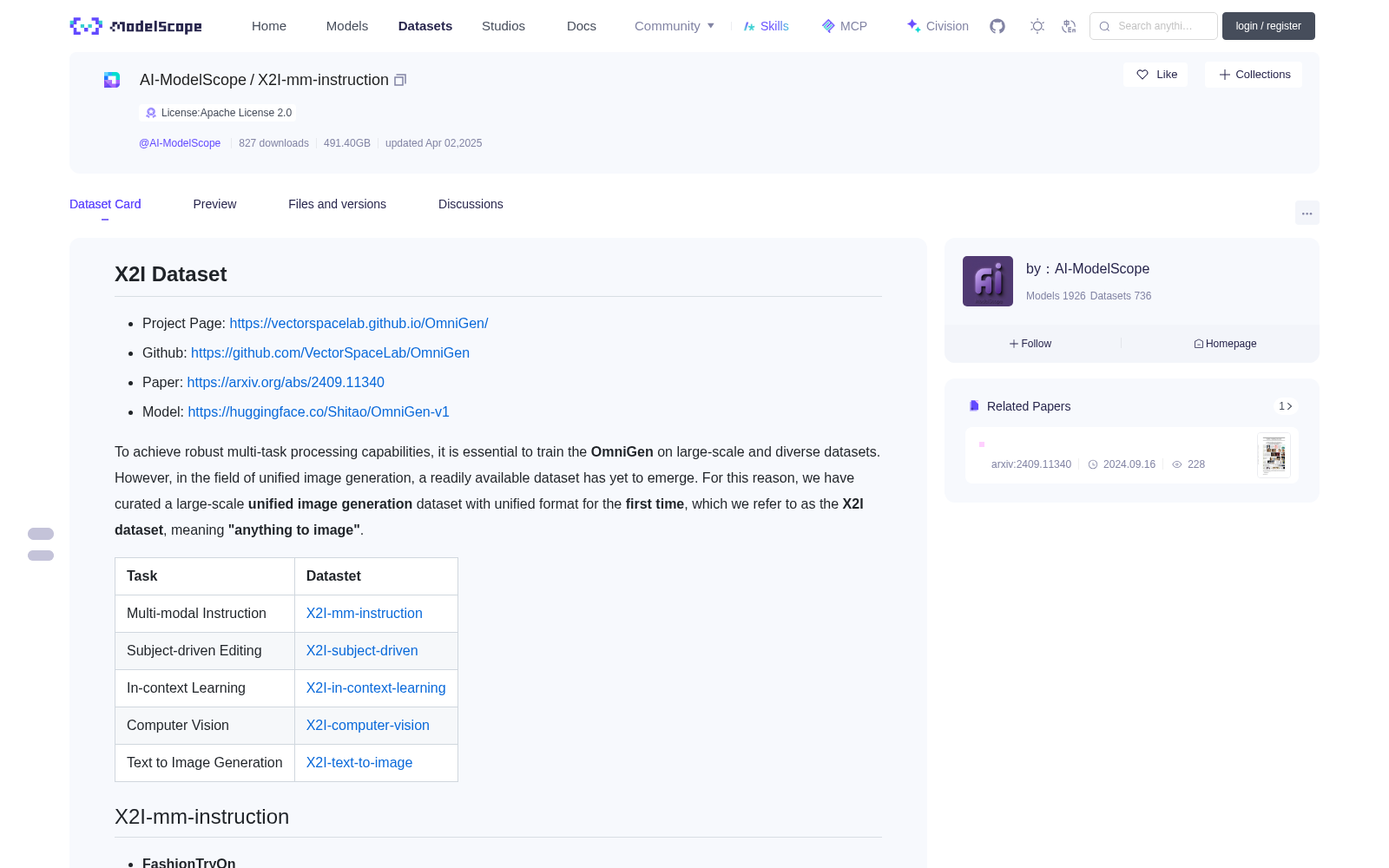Like this dataset
The width and height of the screenshot is (1389, 868).
coord(1156,75)
